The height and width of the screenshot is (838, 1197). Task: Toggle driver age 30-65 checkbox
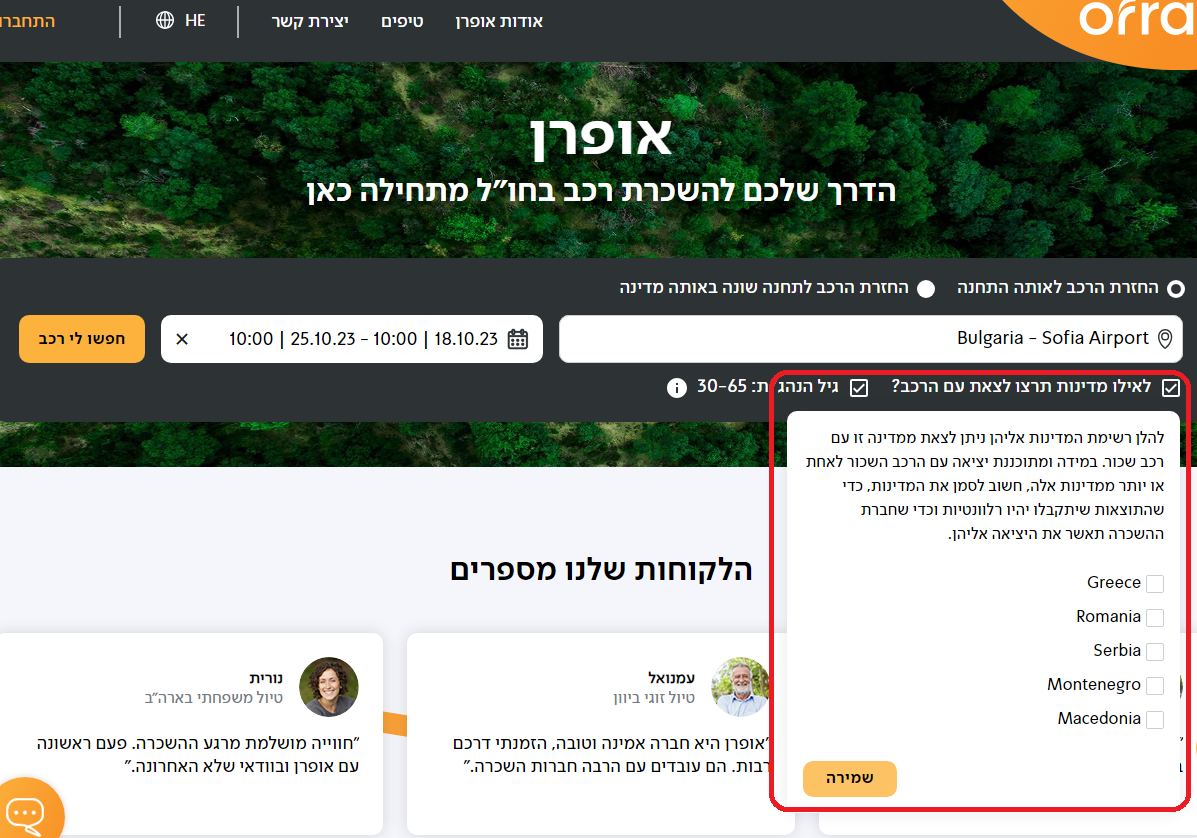(x=859, y=388)
